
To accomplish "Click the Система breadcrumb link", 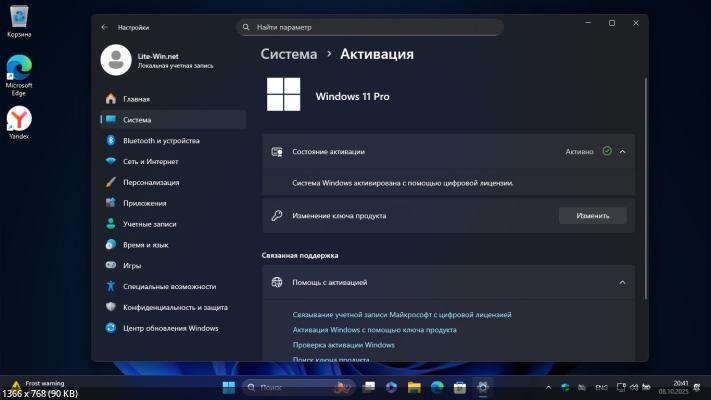I will click(x=288, y=54).
